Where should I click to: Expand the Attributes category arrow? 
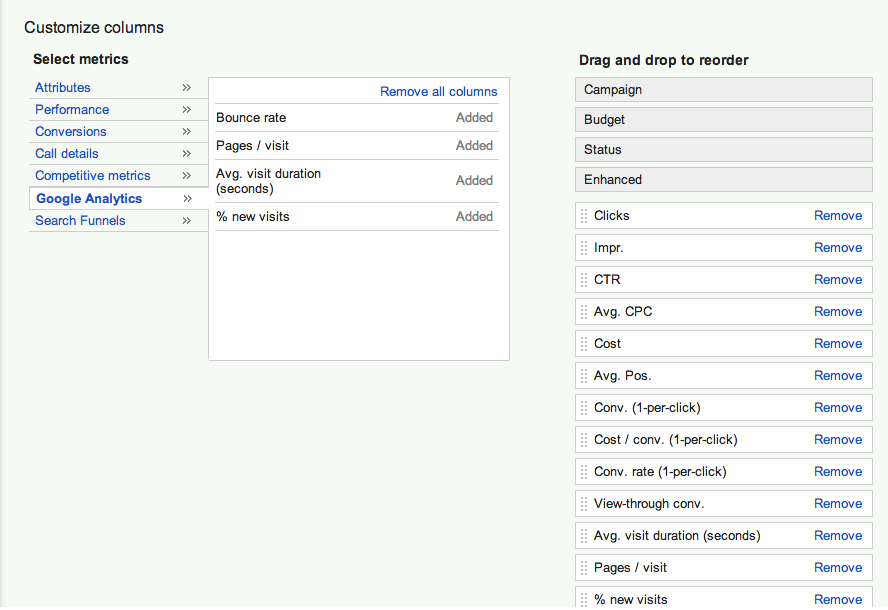coord(187,88)
